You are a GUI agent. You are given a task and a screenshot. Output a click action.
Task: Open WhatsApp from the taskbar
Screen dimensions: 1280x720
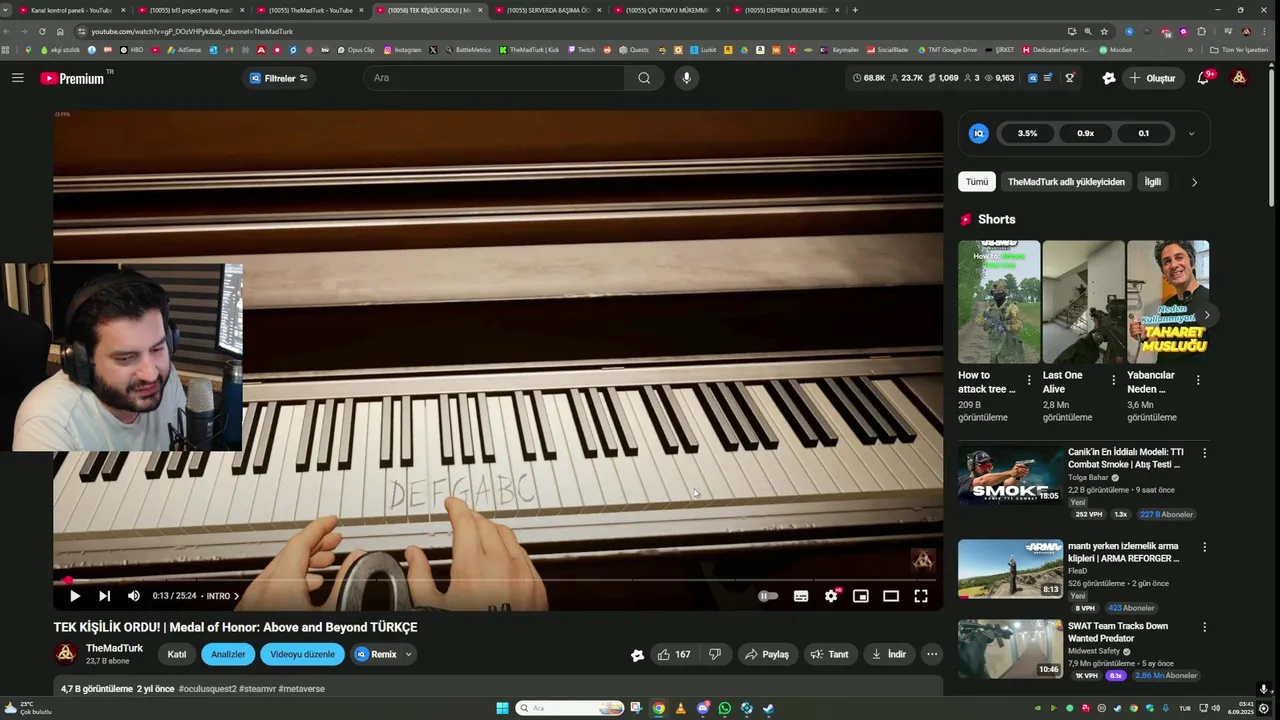click(x=725, y=708)
